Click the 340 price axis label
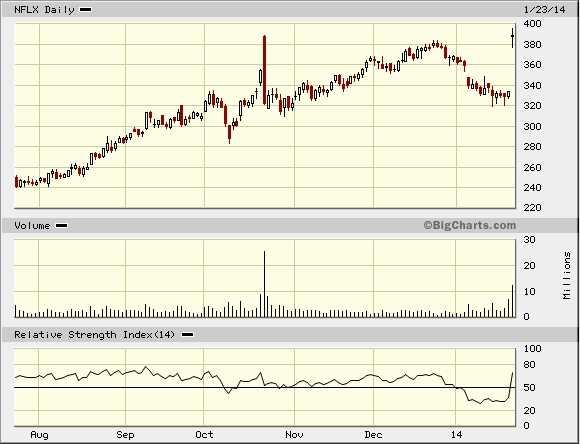 pos(532,85)
